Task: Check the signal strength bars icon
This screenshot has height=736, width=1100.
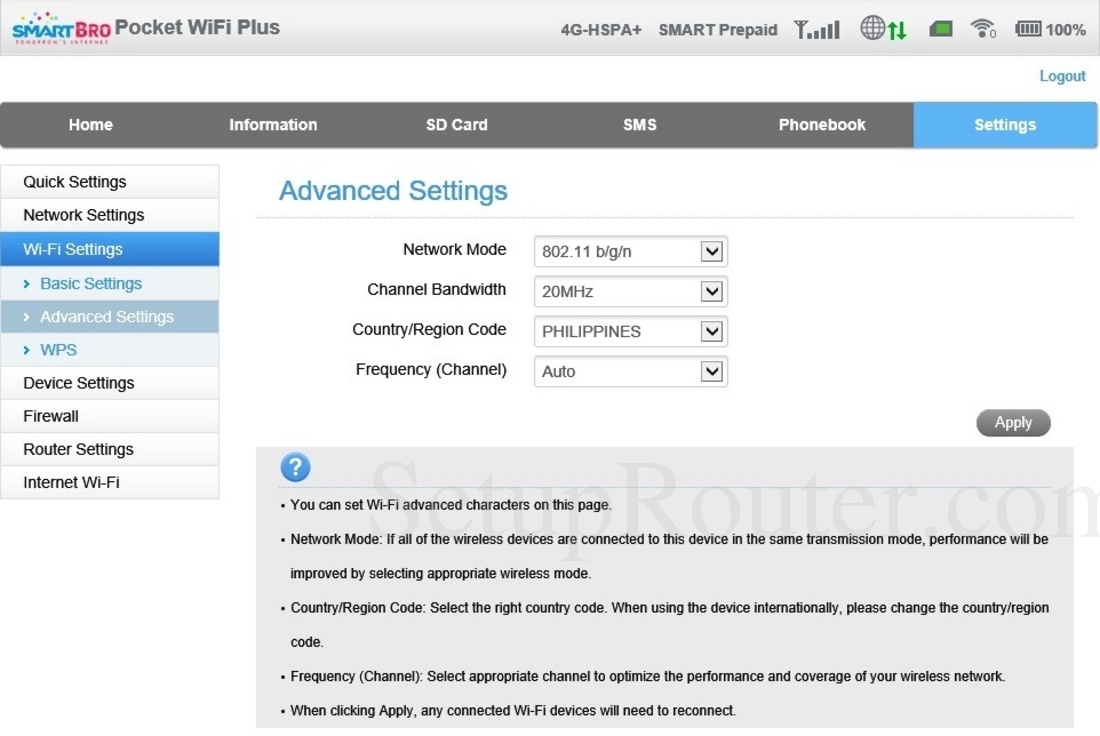Action: coord(817,29)
